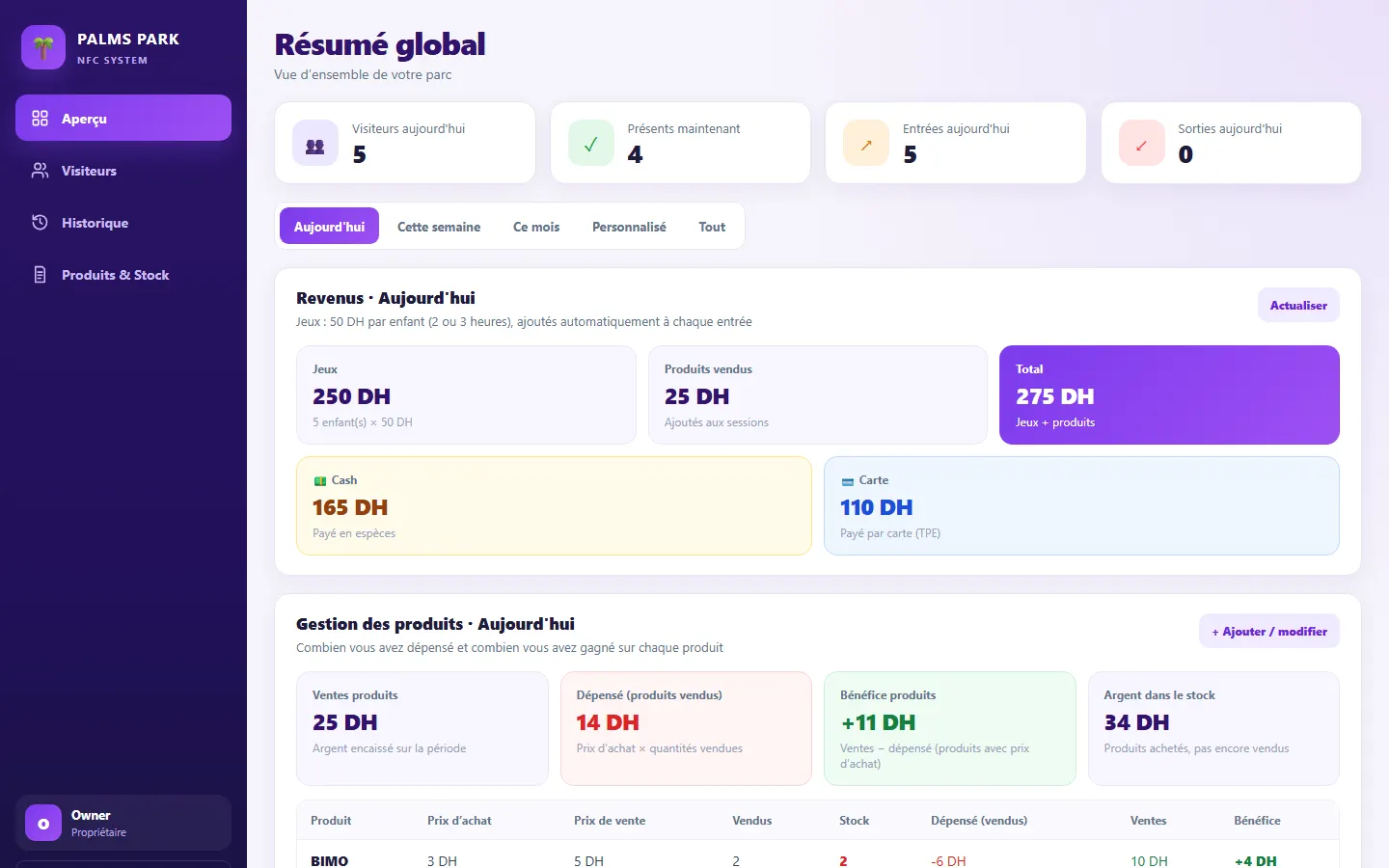Open the Aperçu section

pos(123,118)
